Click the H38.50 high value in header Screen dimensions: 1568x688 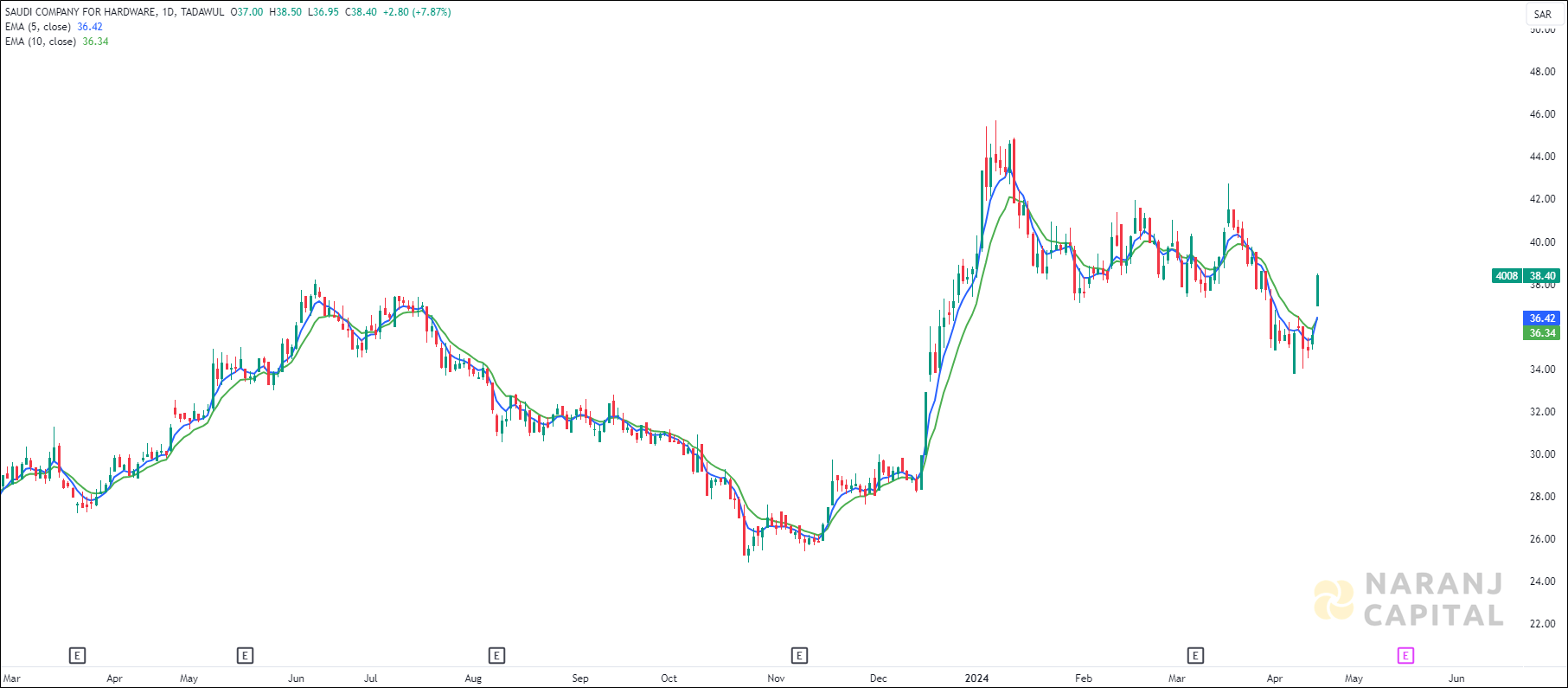pos(285,12)
